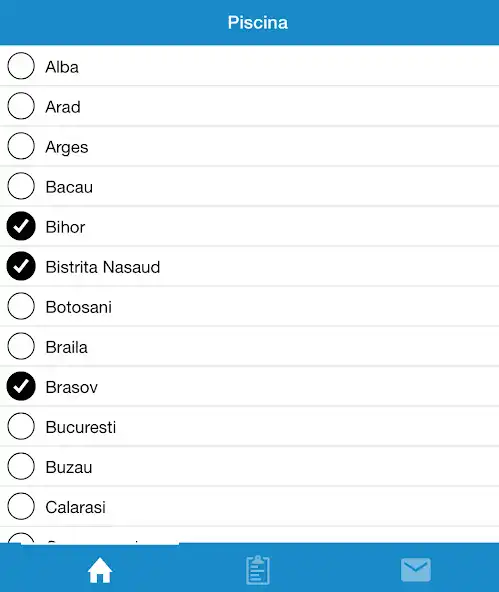Open the clipboard list icon
Screen dimensions: 499x592
point(258,570)
